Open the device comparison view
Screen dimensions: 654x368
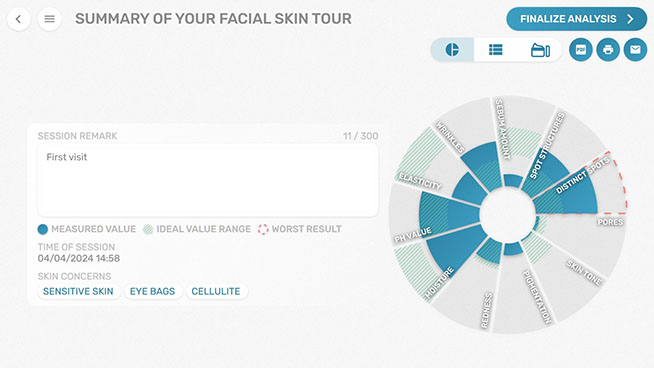pyautogui.click(x=540, y=50)
